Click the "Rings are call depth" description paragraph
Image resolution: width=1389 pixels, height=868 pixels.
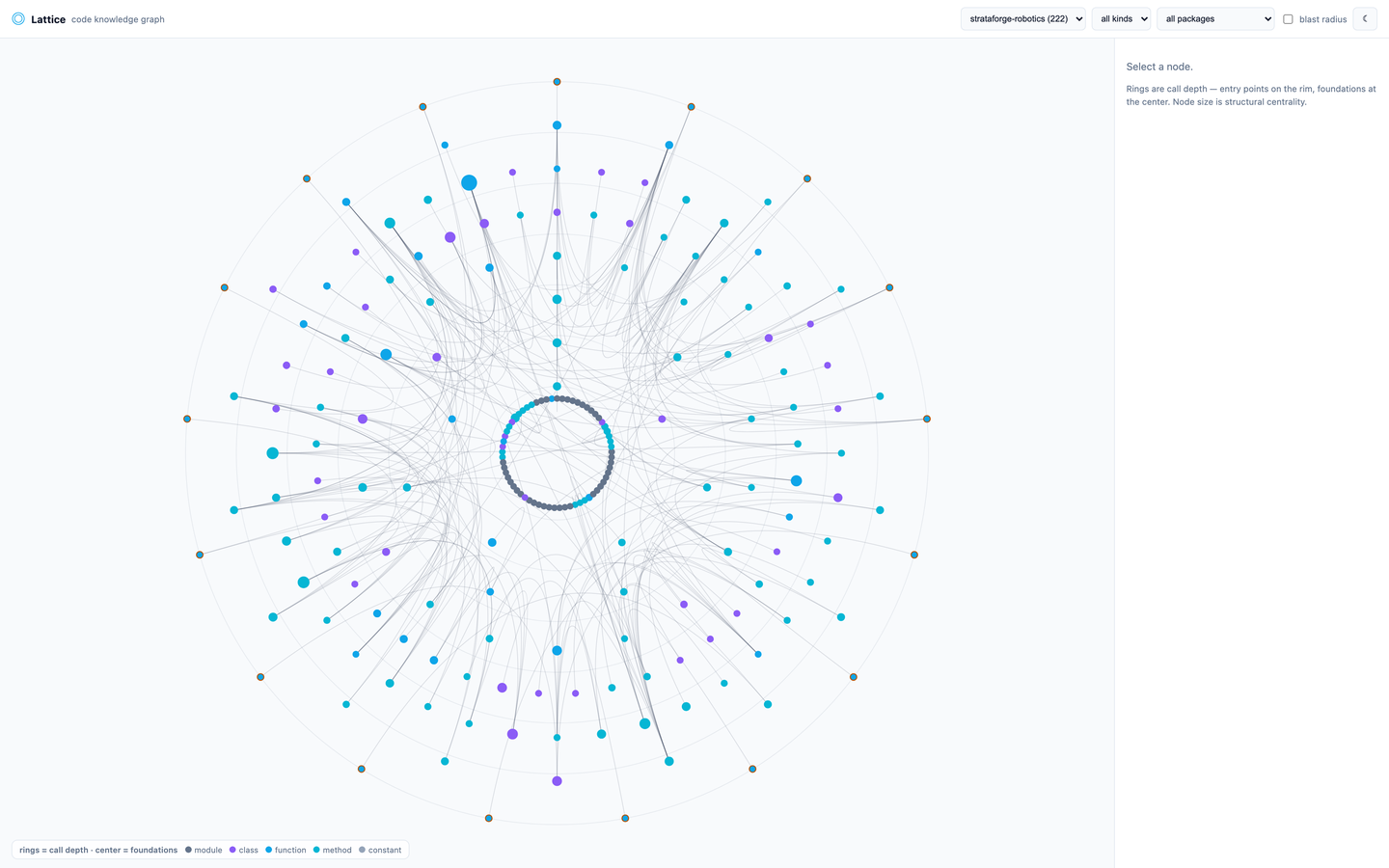[x=1251, y=95]
